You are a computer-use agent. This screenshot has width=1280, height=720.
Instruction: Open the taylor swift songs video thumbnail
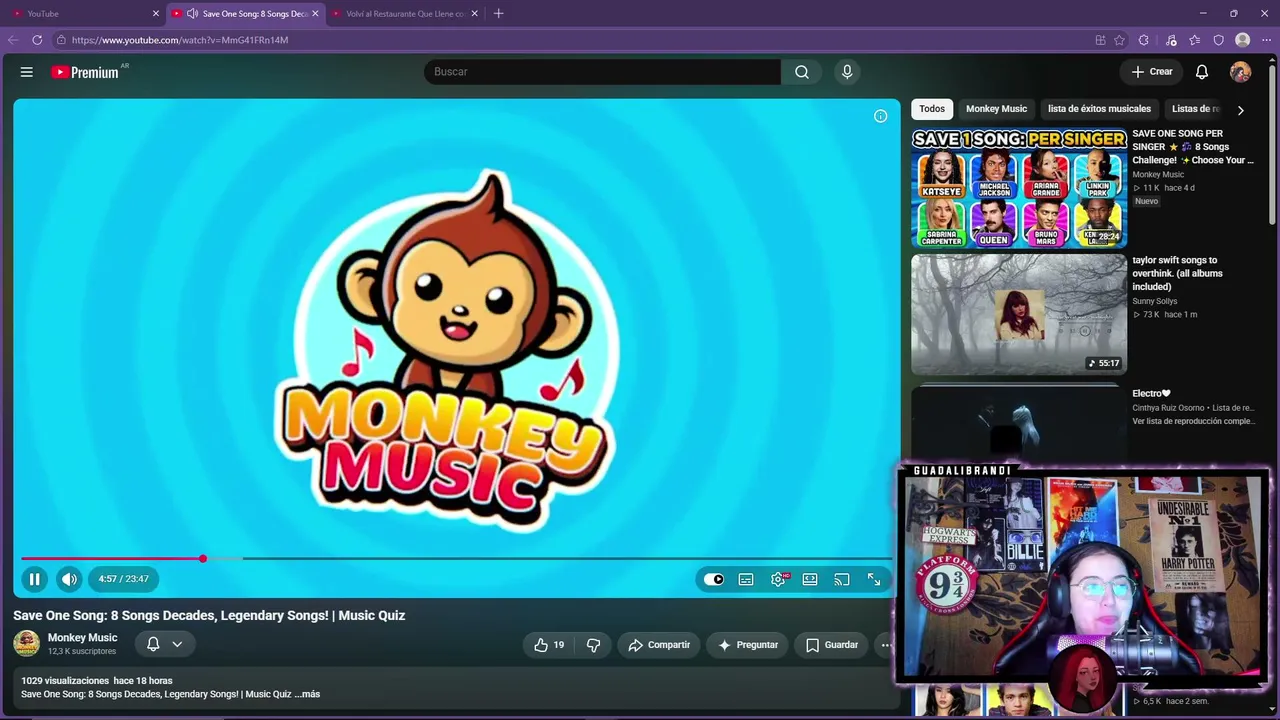tap(1019, 314)
